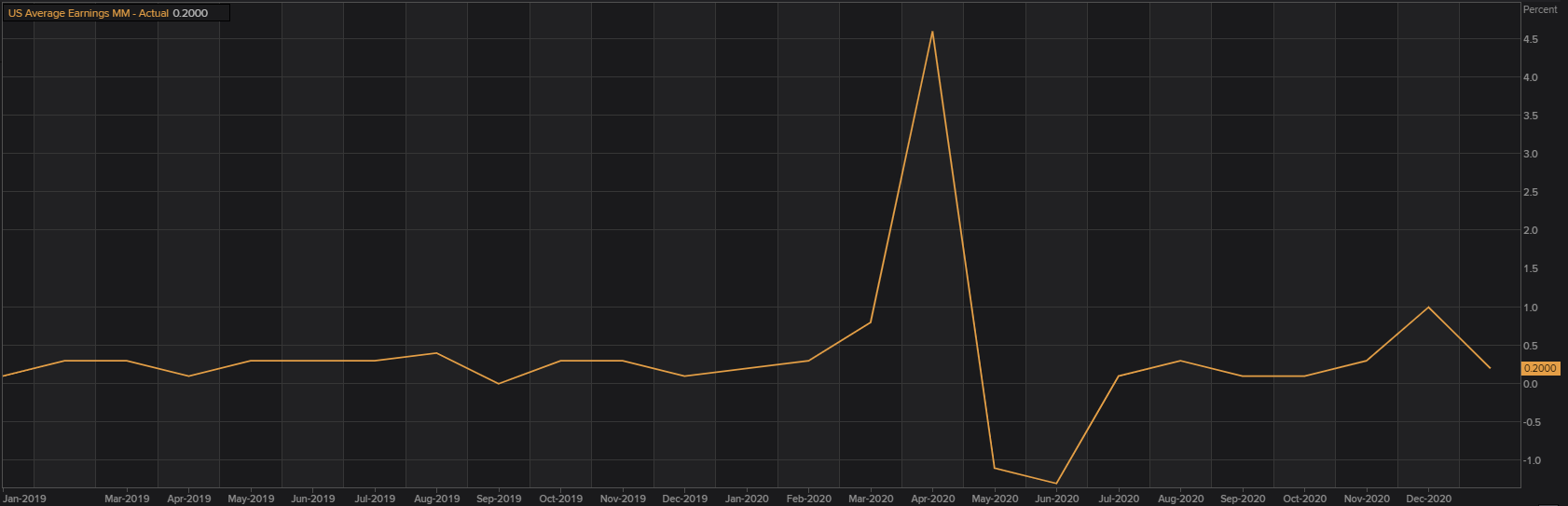Click the Dec-2019 date label
The width and height of the screenshot is (1568, 506).
tap(684, 499)
